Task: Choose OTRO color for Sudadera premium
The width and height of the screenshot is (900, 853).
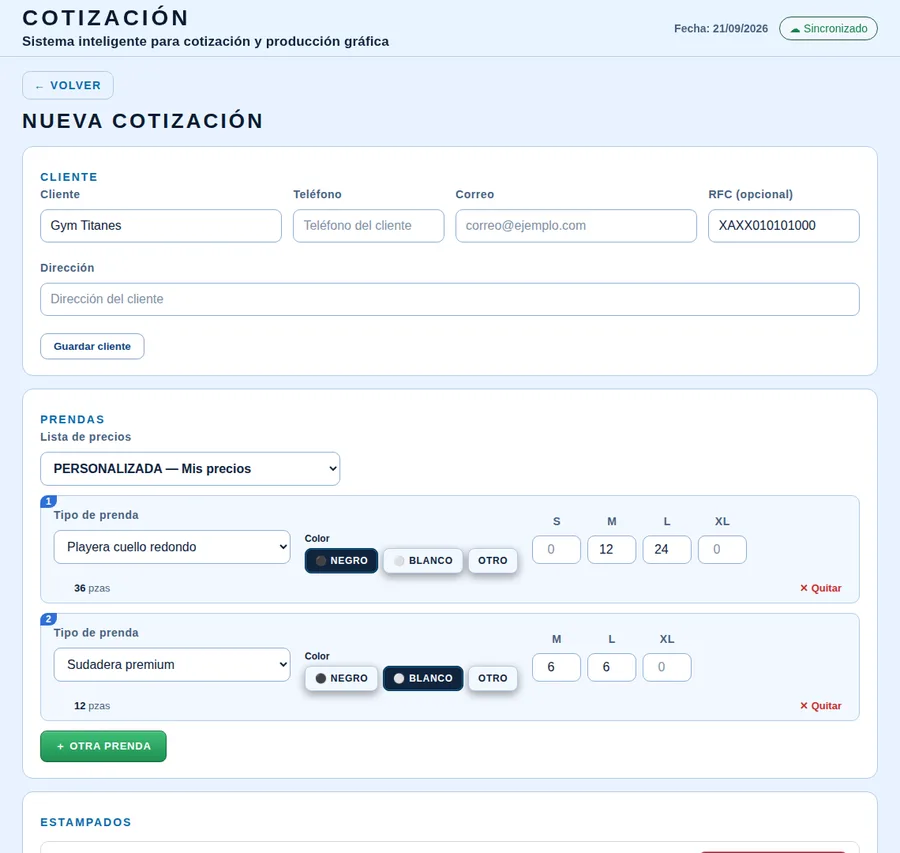Action: click(x=492, y=678)
